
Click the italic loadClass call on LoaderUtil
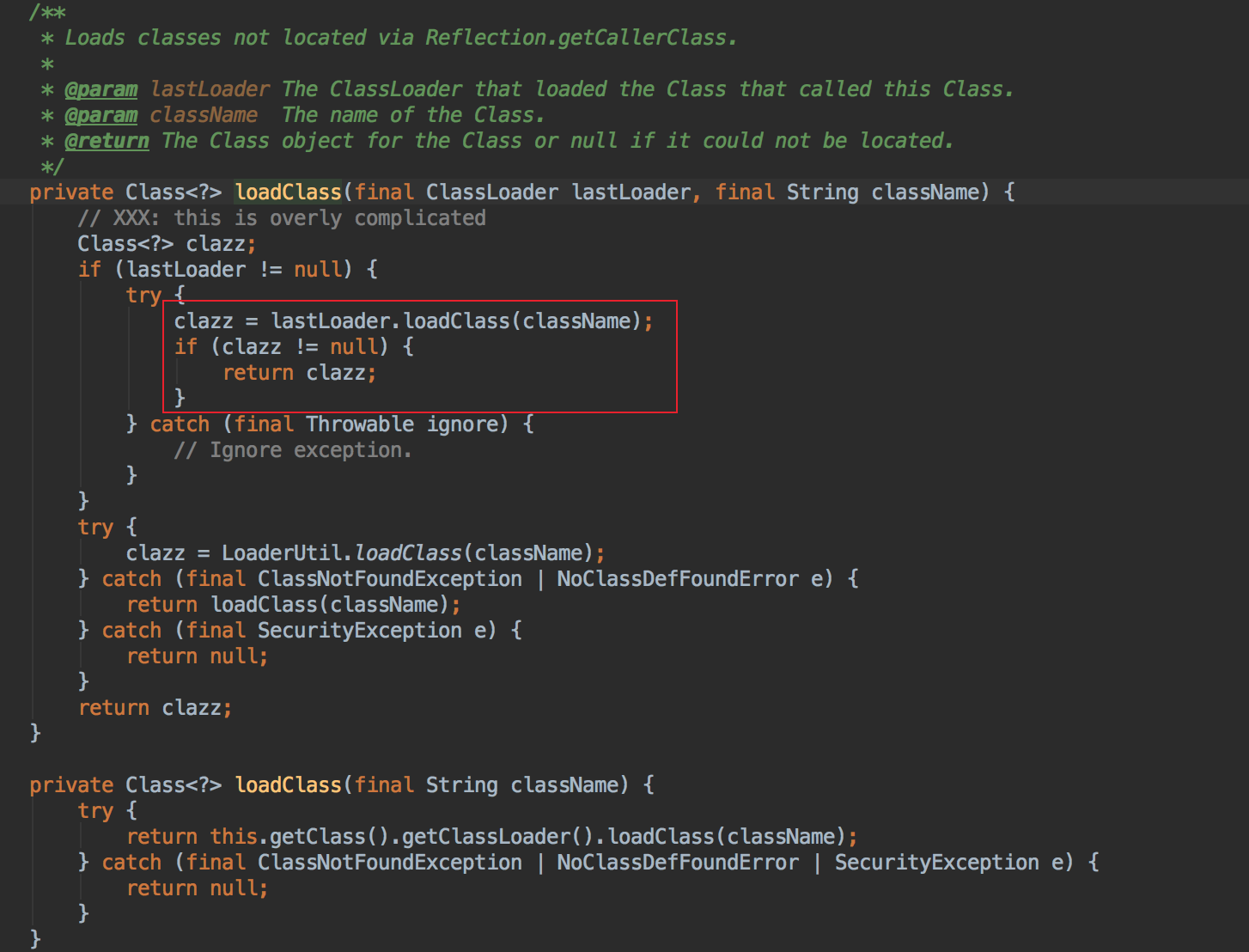click(x=408, y=553)
